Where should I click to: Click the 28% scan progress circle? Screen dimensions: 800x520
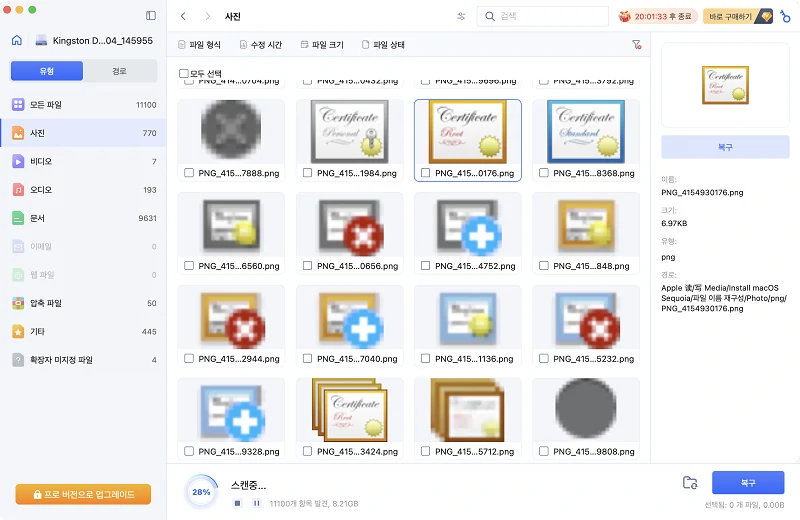coord(201,492)
